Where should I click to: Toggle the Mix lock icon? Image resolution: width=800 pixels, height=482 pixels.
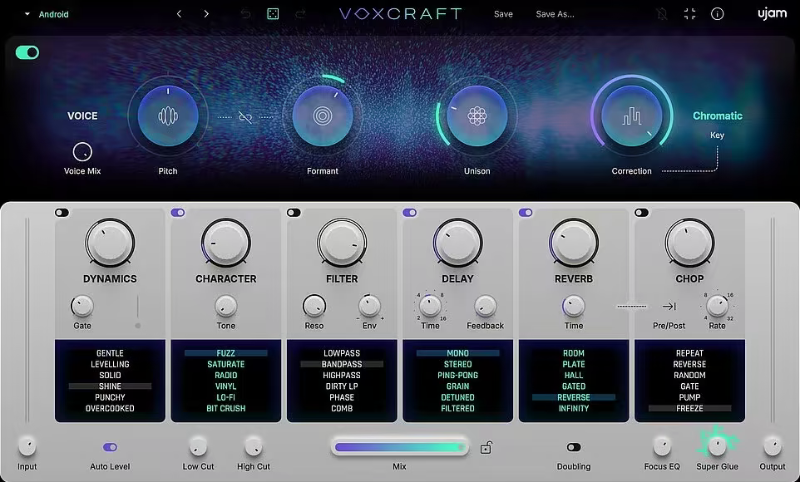tap(486, 447)
